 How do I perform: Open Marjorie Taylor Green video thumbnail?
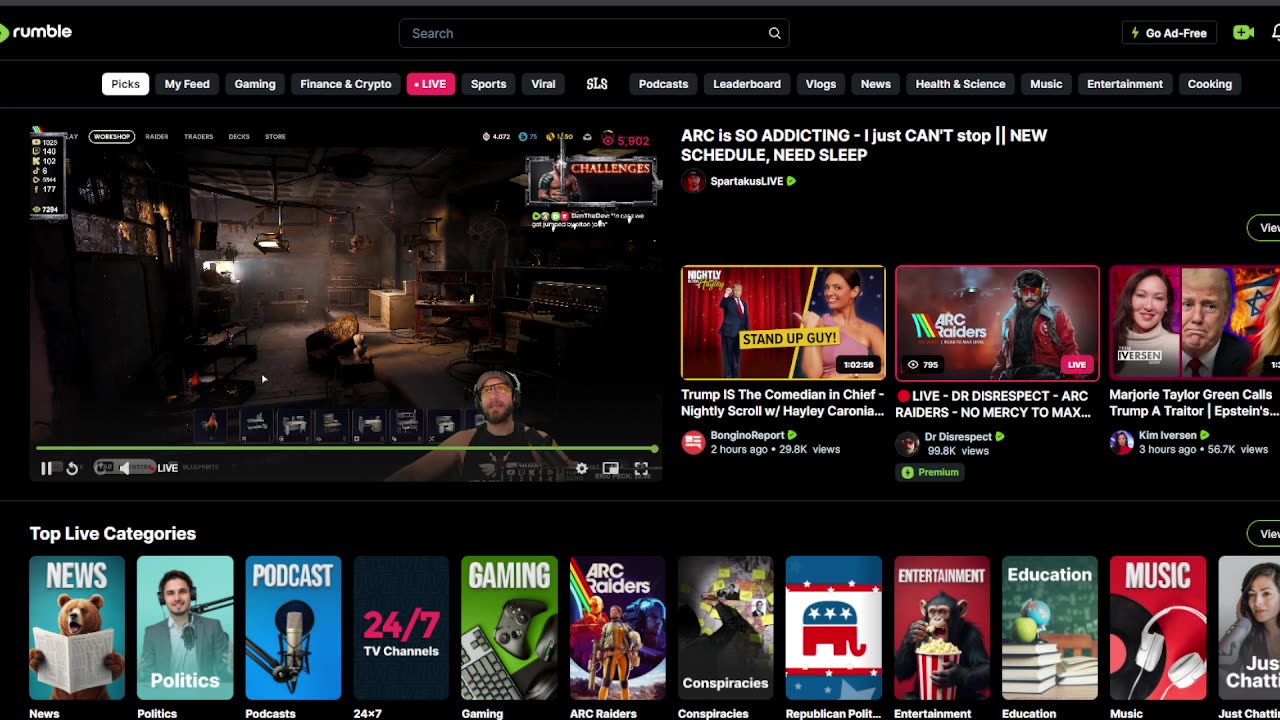click(x=1194, y=323)
